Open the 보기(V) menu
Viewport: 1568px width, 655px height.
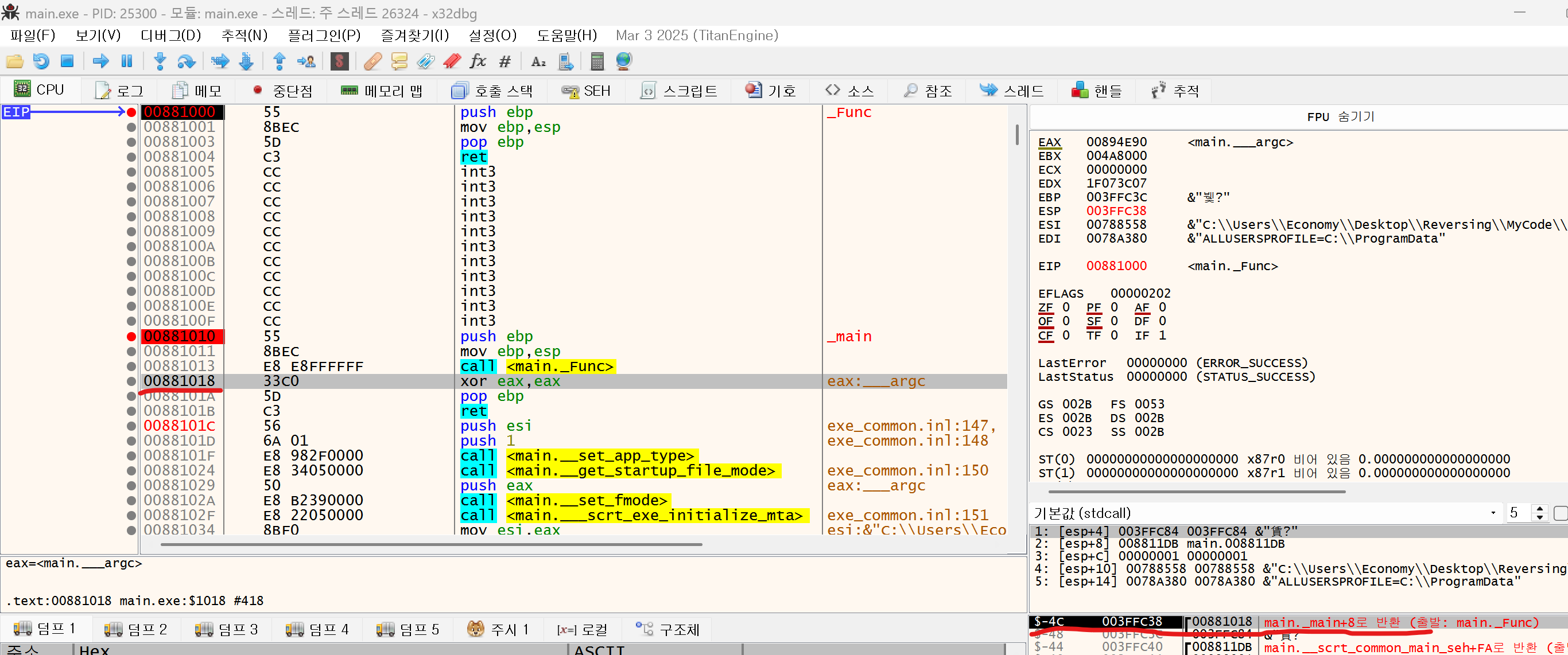pos(98,36)
